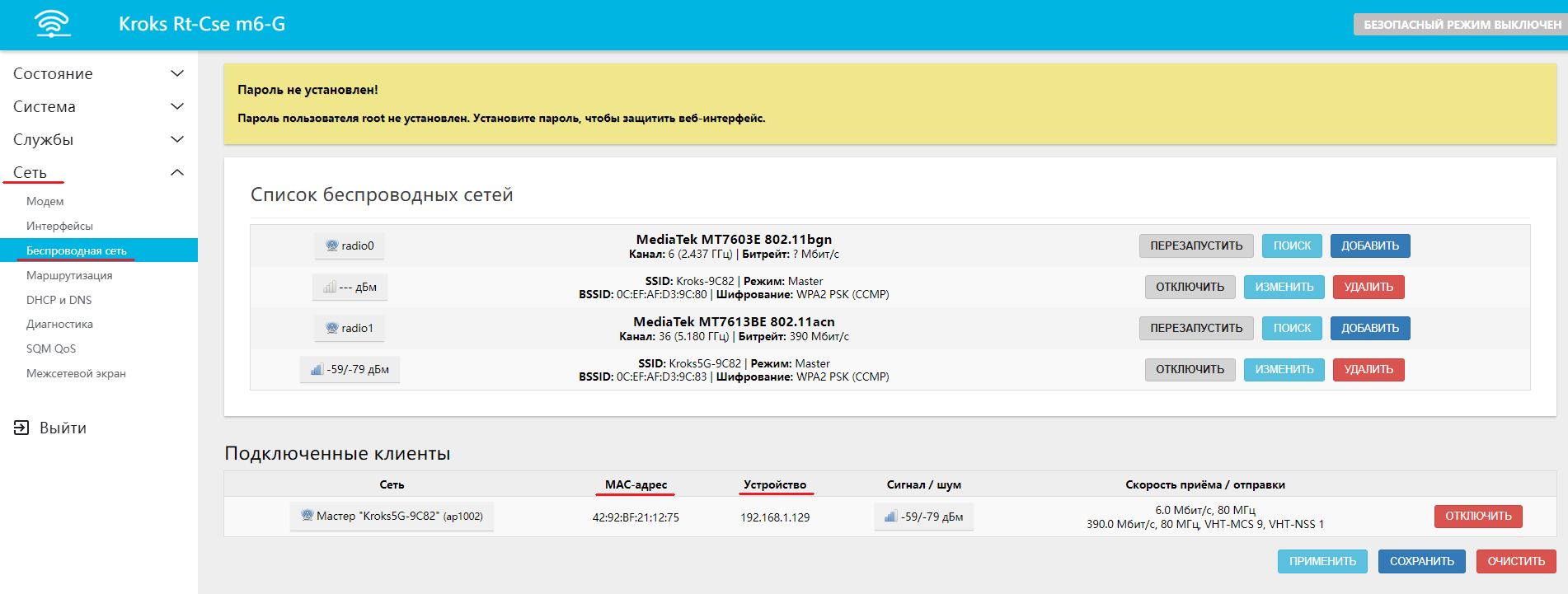Screen dimensions: 1568x594
Task: Click Добавить for radio0
Action: tap(1370, 246)
